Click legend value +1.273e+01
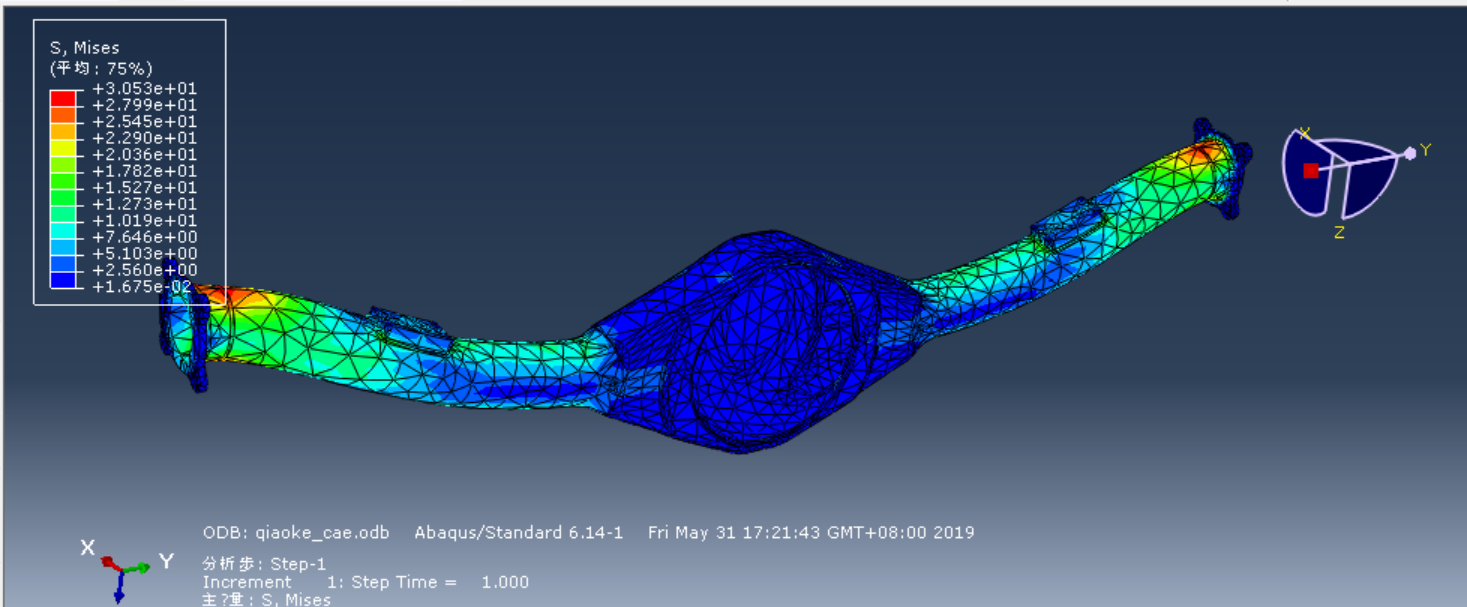The height and width of the screenshot is (607, 1467). (x=144, y=204)
